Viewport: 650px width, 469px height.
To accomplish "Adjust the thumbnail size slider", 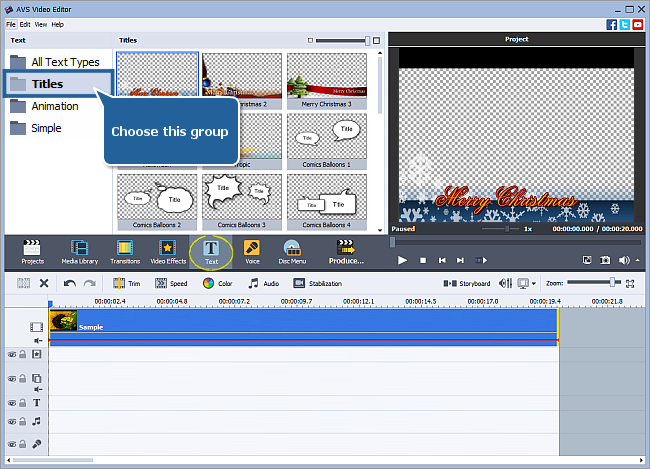I will point(367,40).
